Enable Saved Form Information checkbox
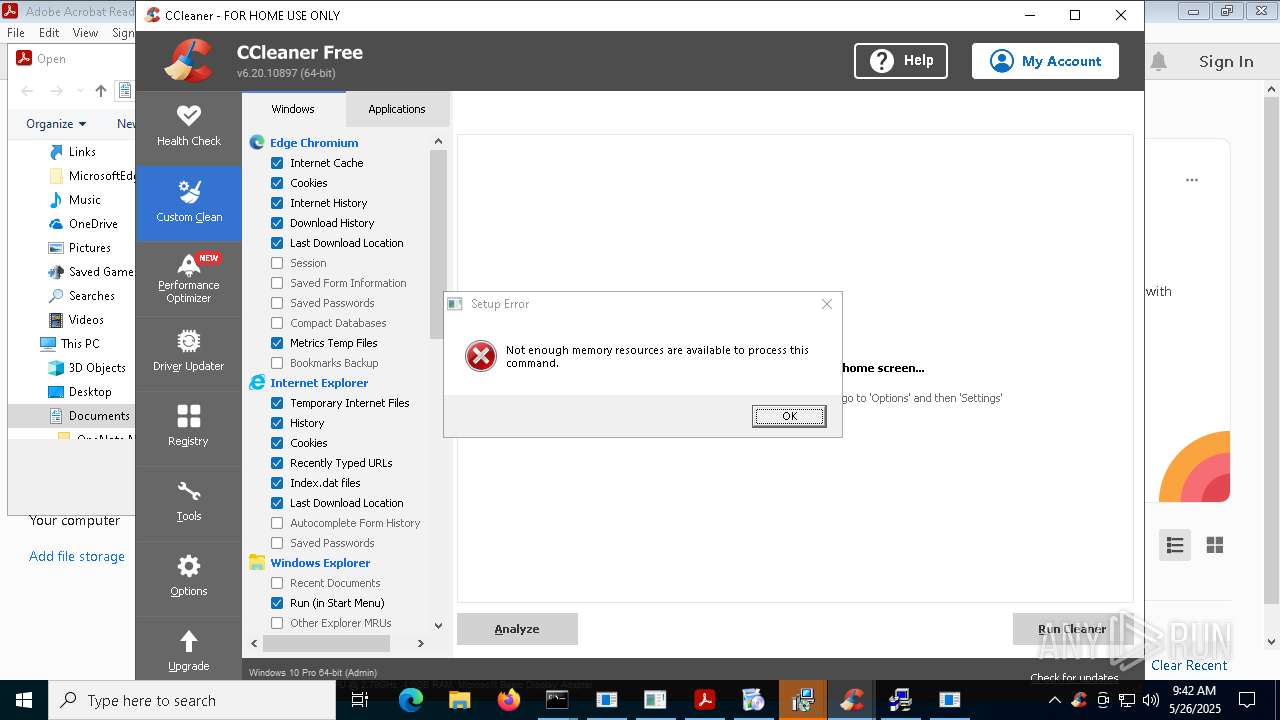Image resolution: width=1280 pixels, height=720 pixels. [277, 283]
